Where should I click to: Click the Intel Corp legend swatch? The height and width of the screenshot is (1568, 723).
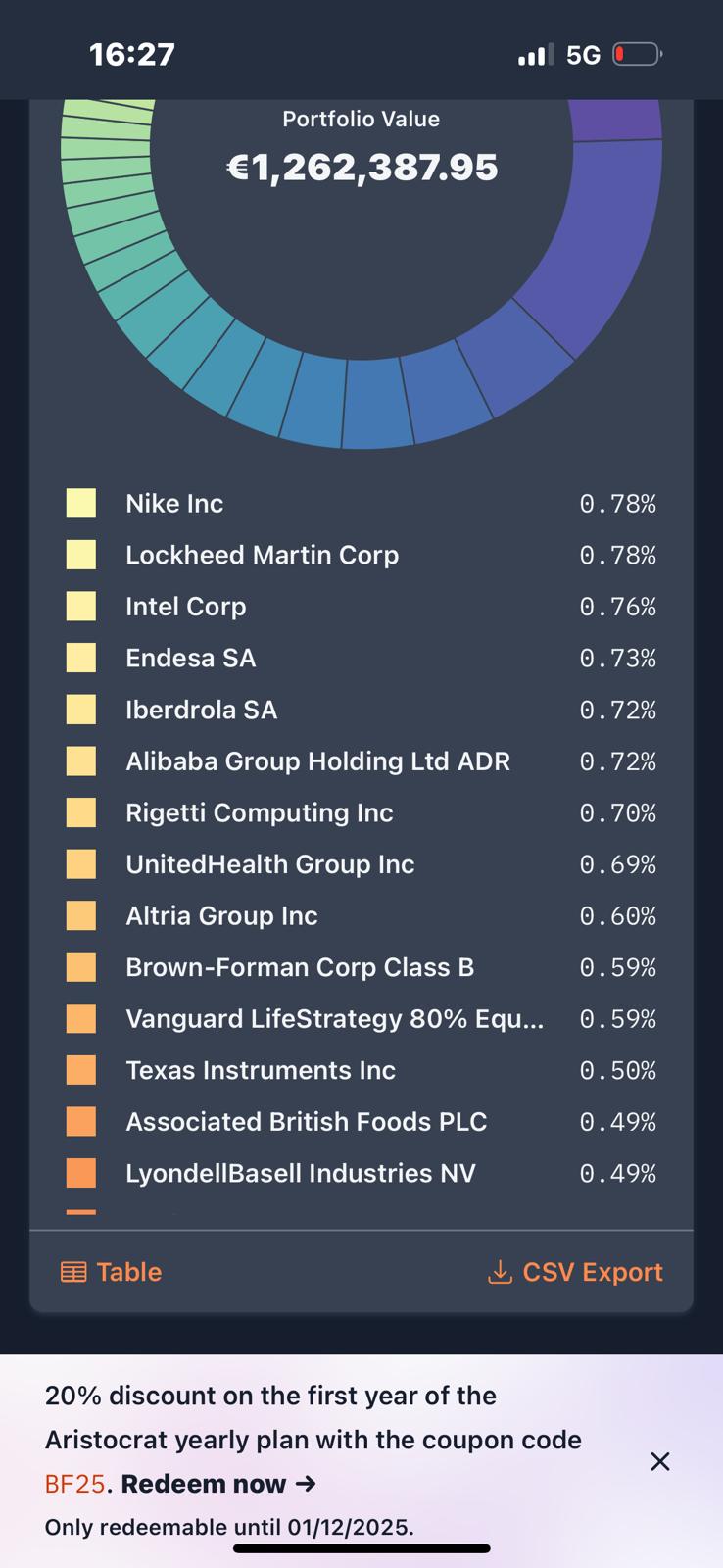pyautogui.click(x=81, y=607)
